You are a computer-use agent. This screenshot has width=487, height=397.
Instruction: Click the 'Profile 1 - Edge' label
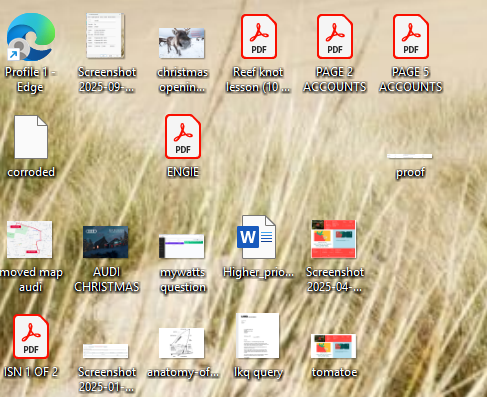click(x=30, y=80)
